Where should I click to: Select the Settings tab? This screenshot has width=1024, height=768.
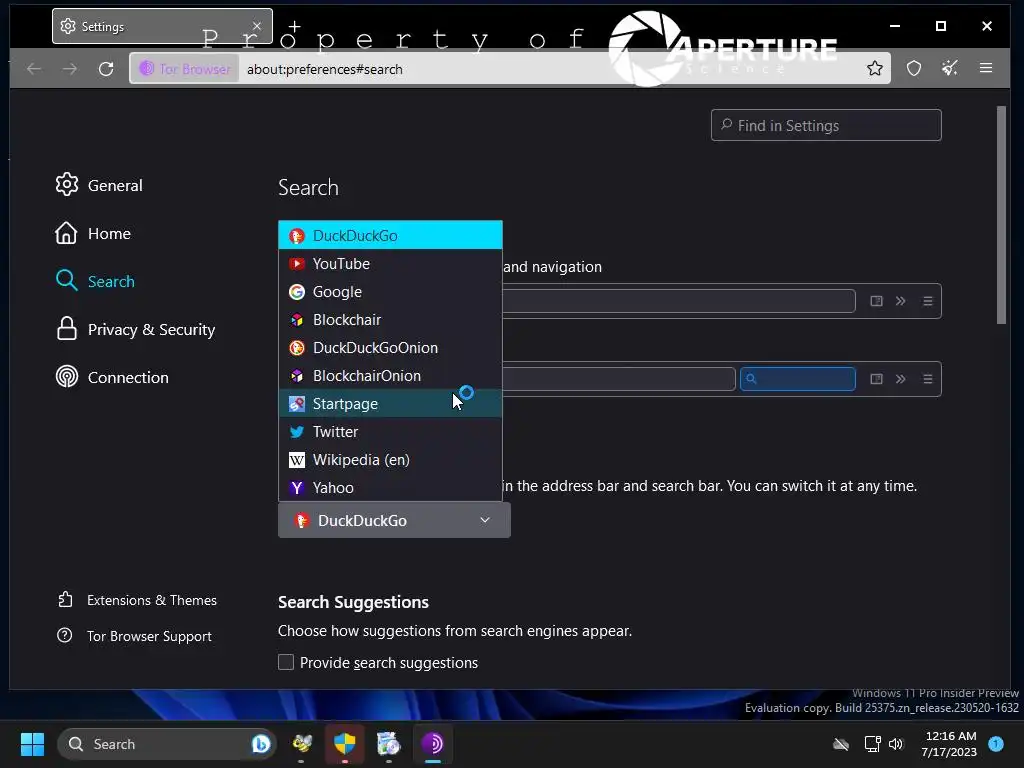[x=162, y=27]
